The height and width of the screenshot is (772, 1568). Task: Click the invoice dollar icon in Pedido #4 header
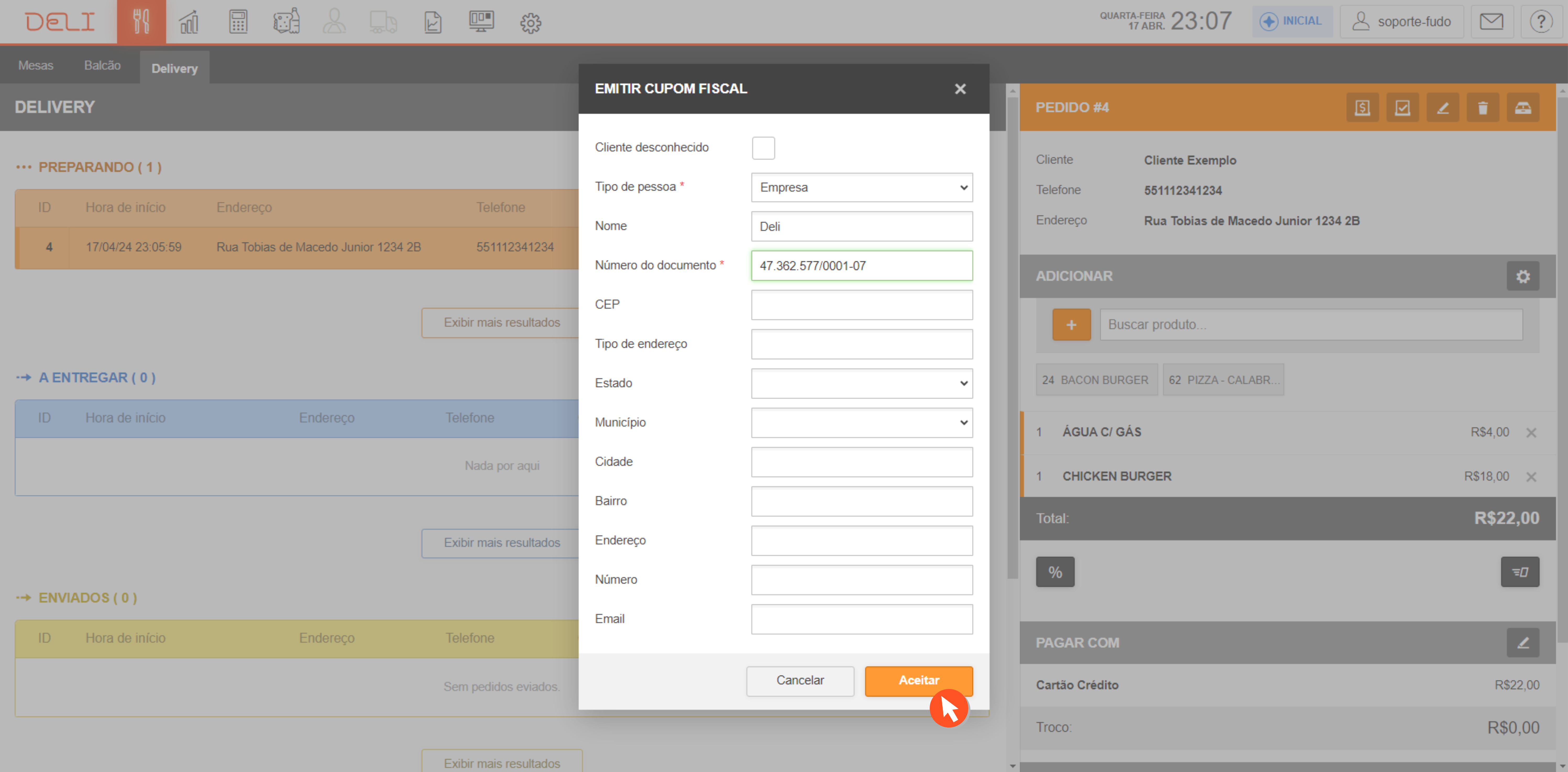(x=1362, y=108)
